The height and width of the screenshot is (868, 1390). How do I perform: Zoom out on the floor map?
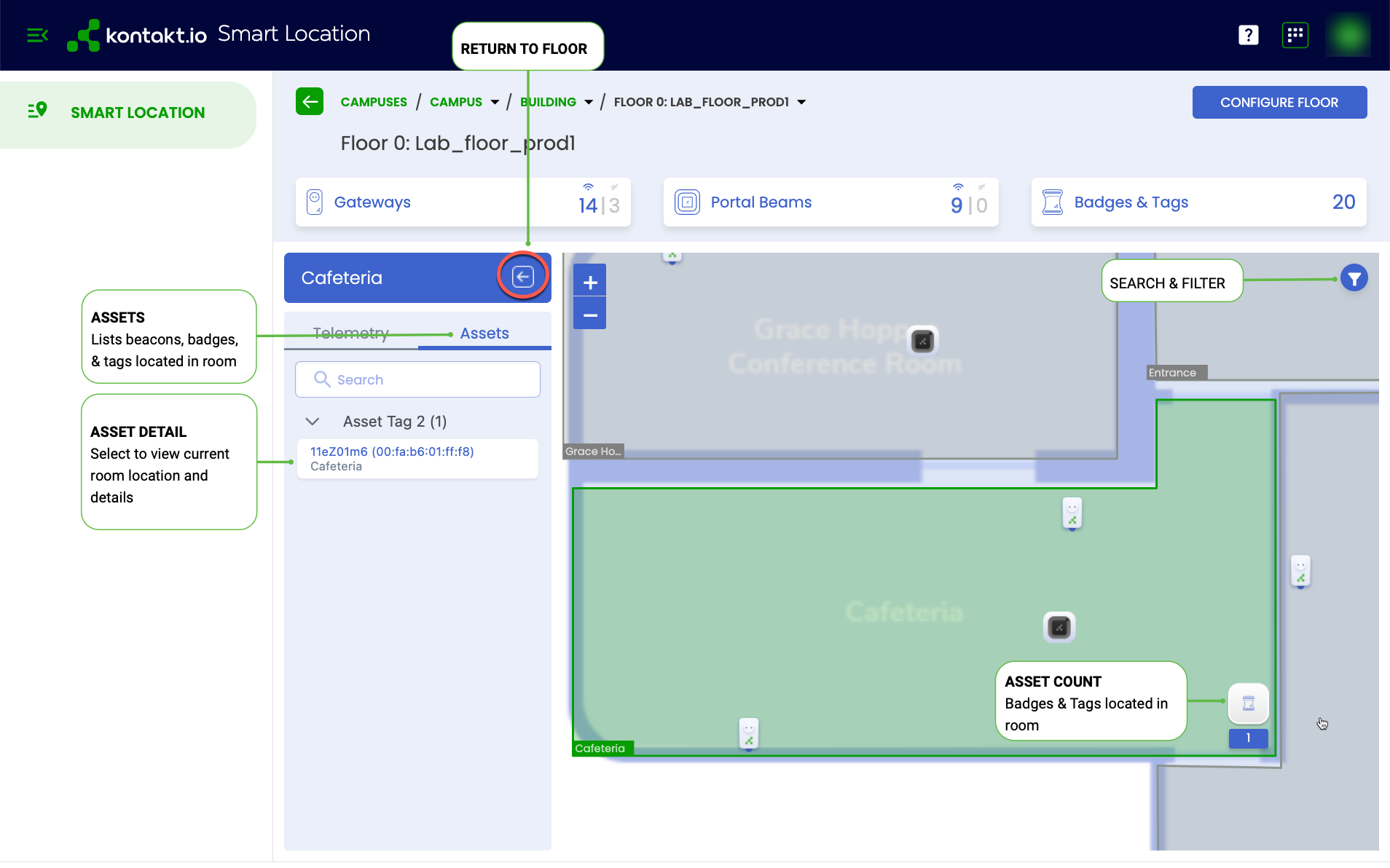pyautogui.click(x=590, y=315)
